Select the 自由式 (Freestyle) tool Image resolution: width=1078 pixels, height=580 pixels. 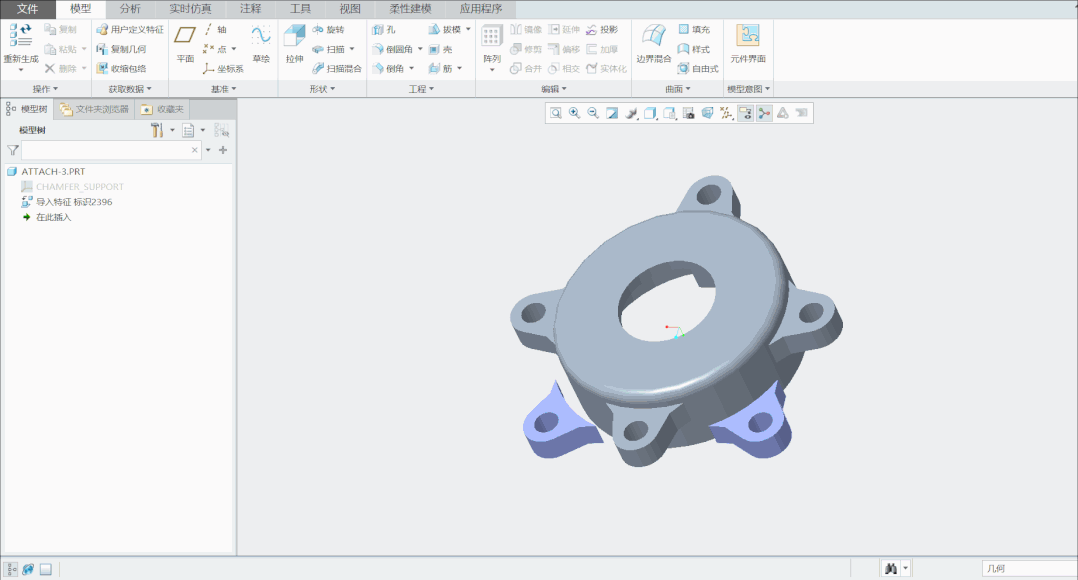click(698, 68)
